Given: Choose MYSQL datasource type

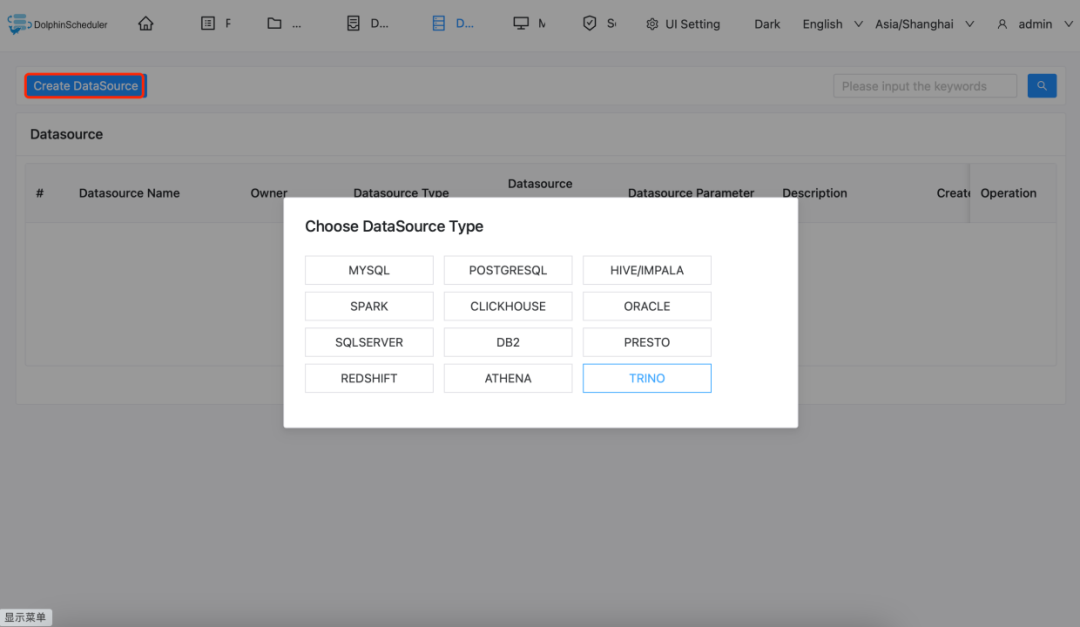Looking at the screenshot, I should click(x=369, y=271).
